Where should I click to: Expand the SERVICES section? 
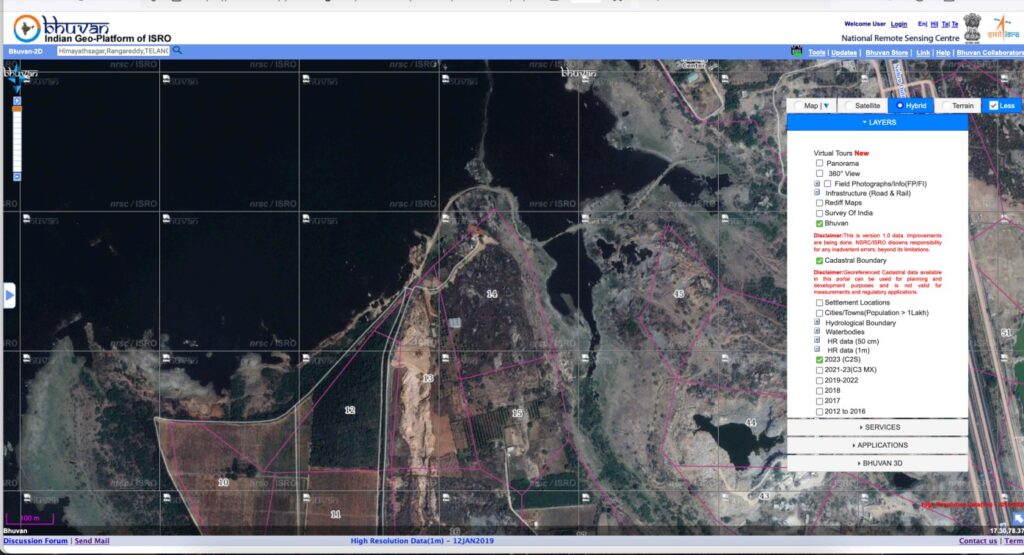tap(877, 427)
